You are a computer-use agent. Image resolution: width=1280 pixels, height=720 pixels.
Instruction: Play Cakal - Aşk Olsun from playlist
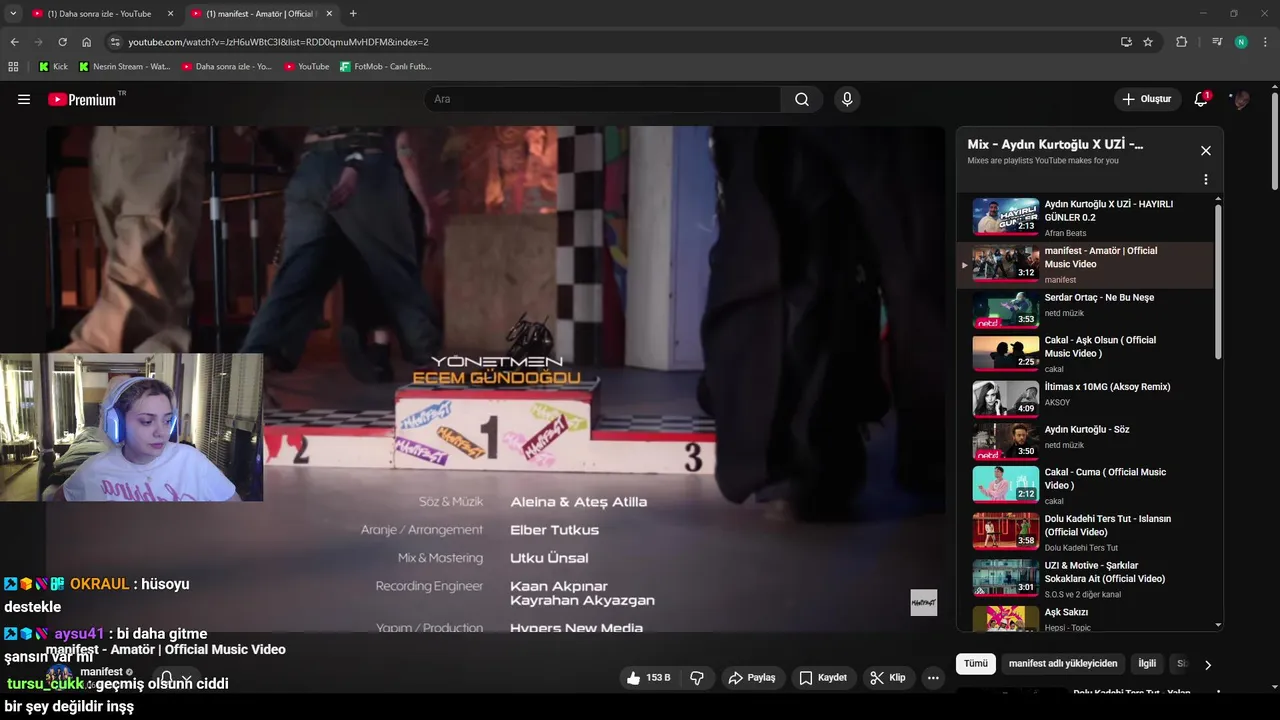click(1085, 354)
